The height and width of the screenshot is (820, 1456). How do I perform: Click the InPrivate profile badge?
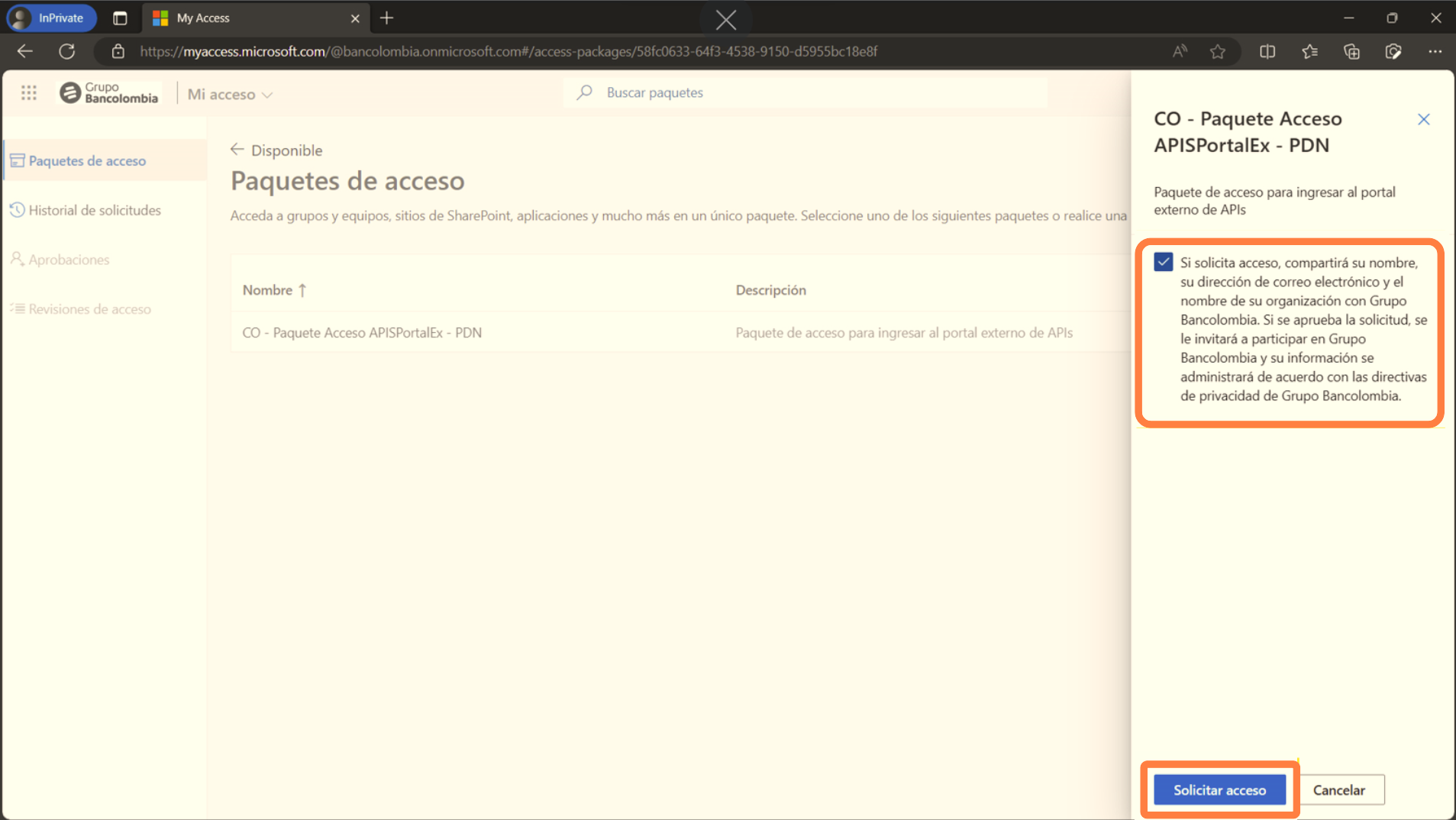tap(52, 18)
